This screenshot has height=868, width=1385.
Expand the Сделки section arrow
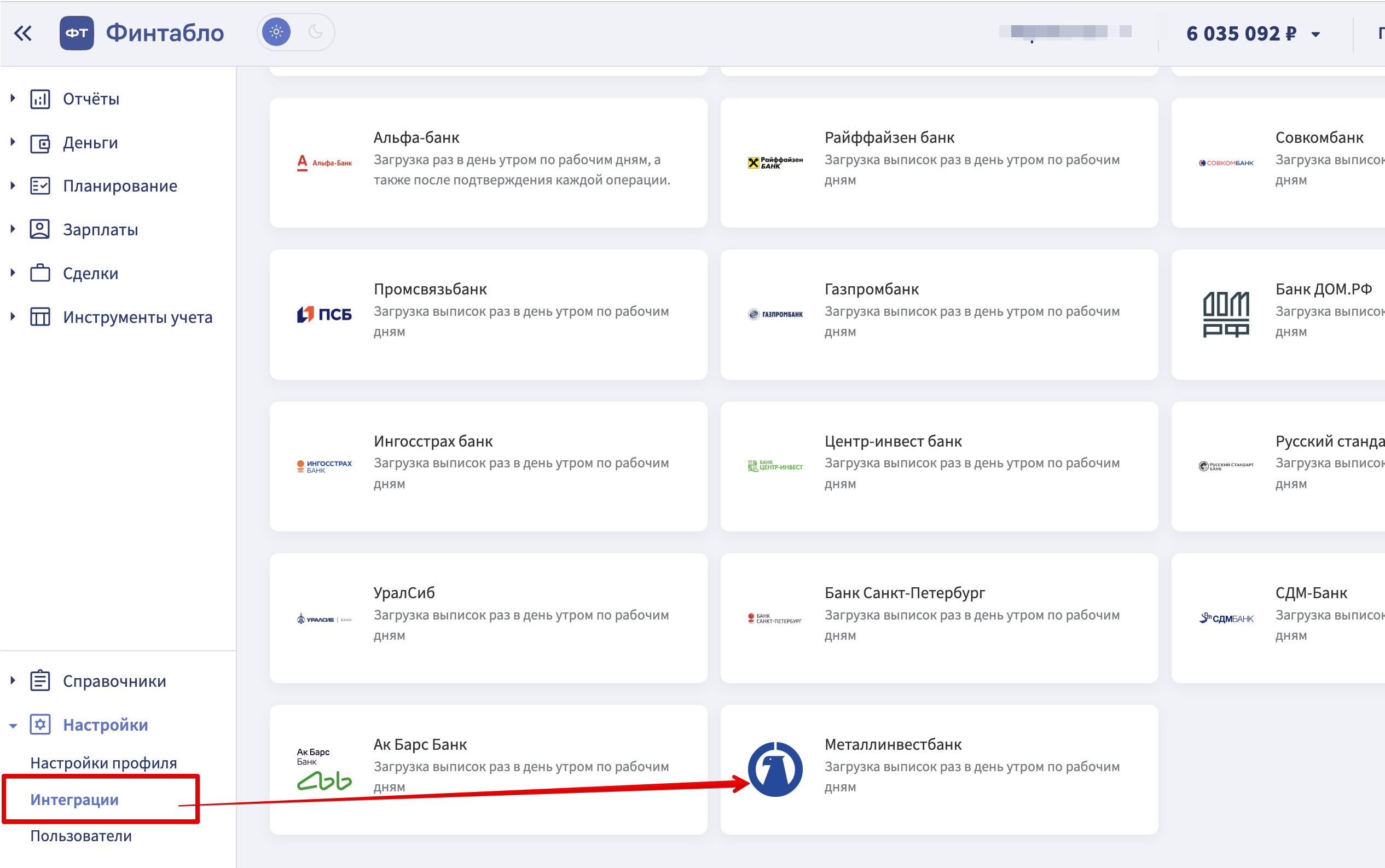(13, 273)
